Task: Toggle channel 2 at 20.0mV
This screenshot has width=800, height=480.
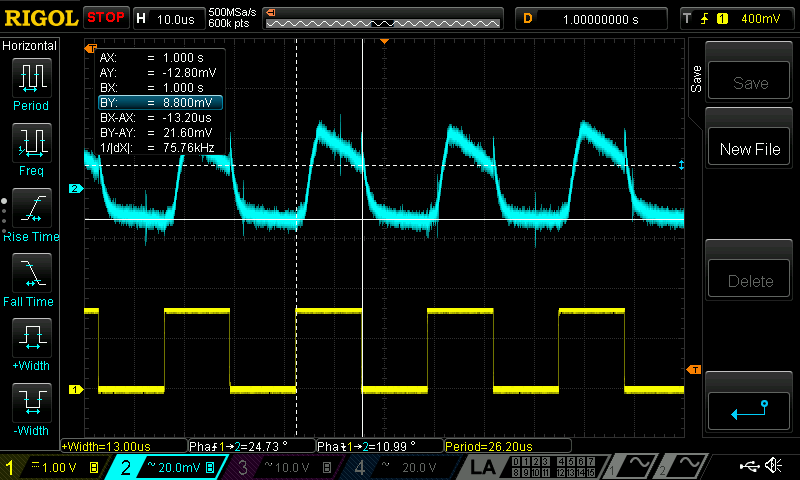Action: point(166,467)
